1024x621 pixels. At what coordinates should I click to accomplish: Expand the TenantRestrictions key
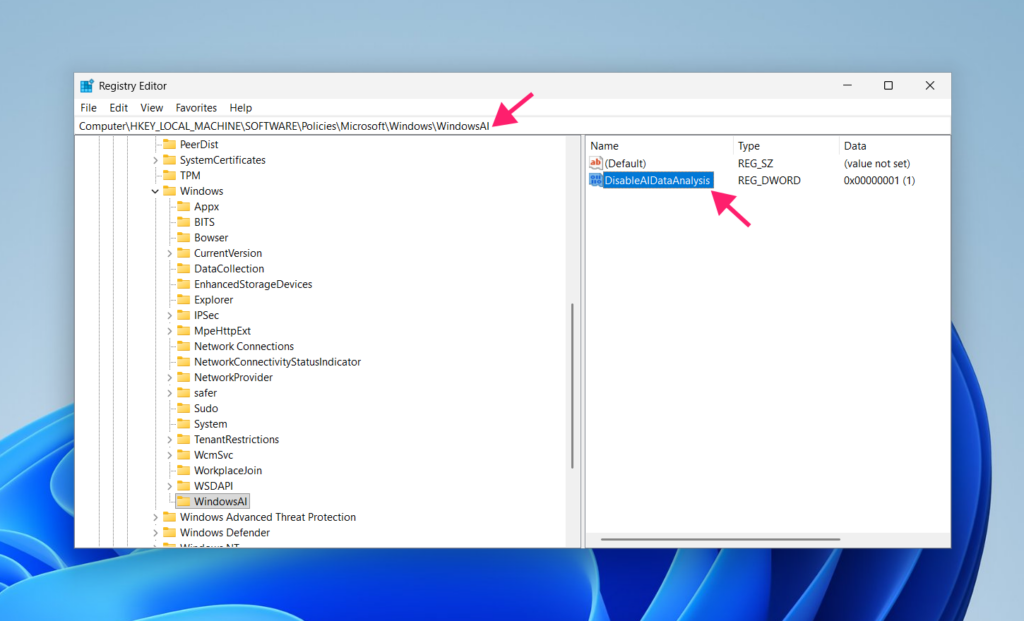tap(170, 439)
